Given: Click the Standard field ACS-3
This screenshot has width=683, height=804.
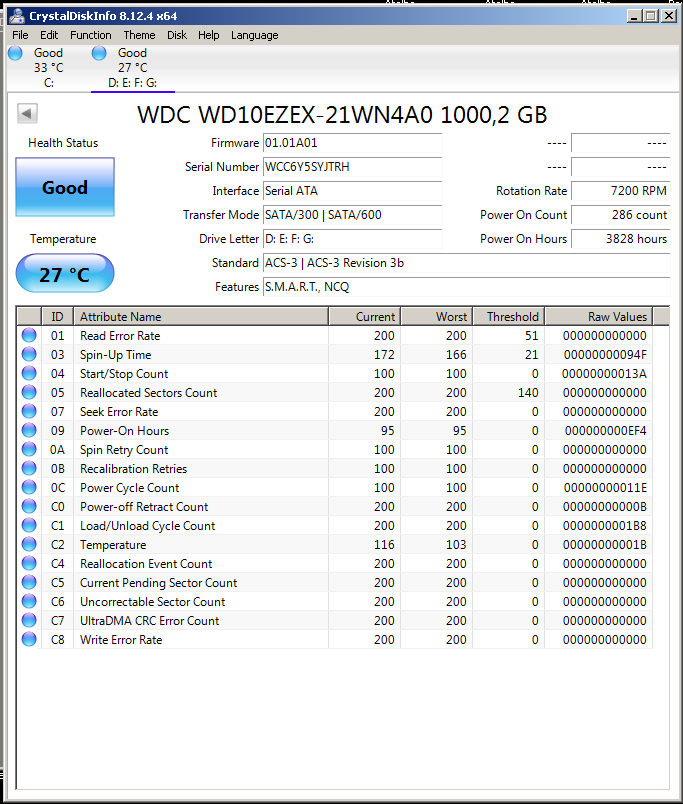Looking at the screenshot, I should (467, 263).
